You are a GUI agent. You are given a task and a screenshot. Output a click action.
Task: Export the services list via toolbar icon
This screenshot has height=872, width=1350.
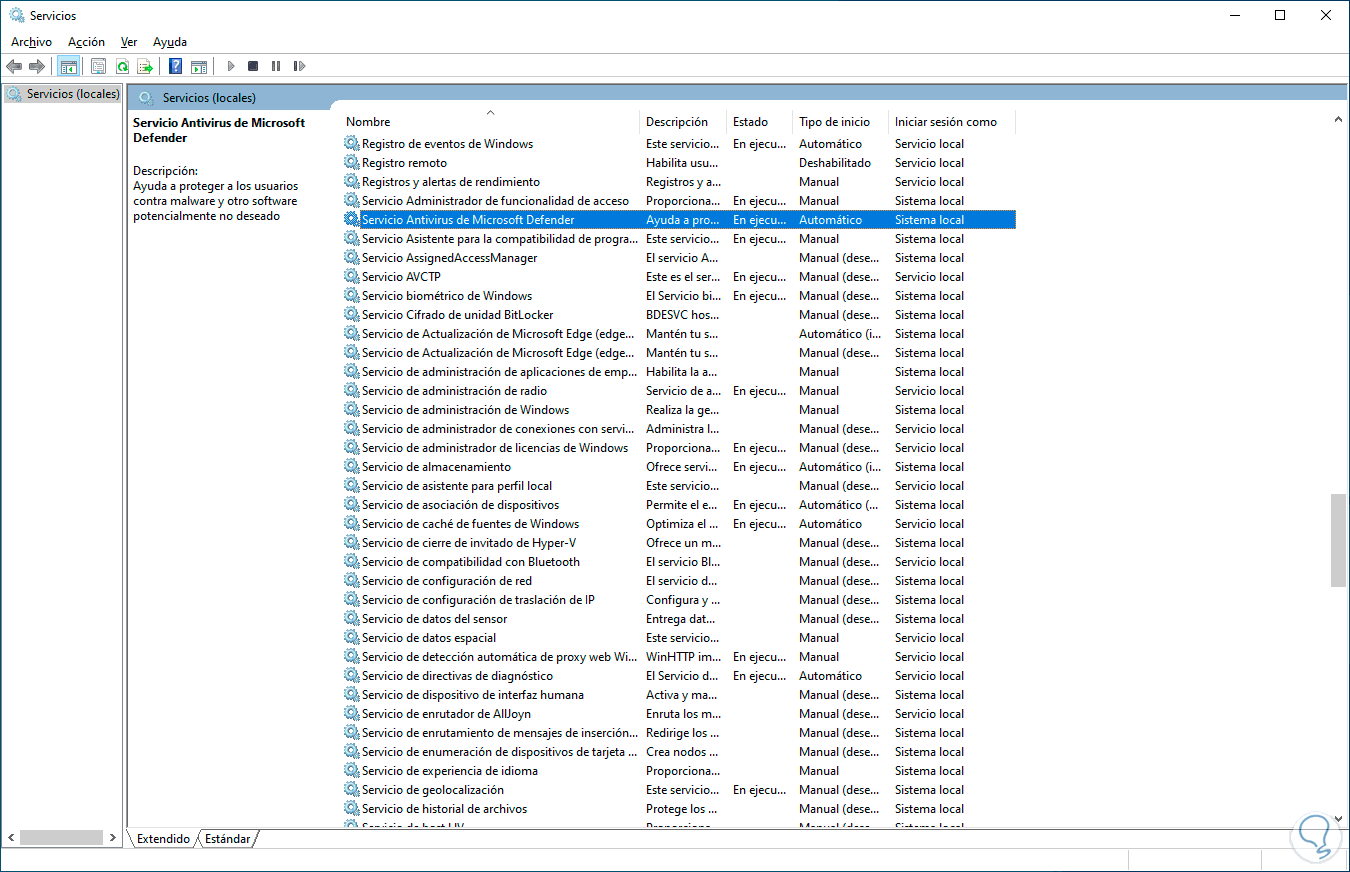[145, 66]
